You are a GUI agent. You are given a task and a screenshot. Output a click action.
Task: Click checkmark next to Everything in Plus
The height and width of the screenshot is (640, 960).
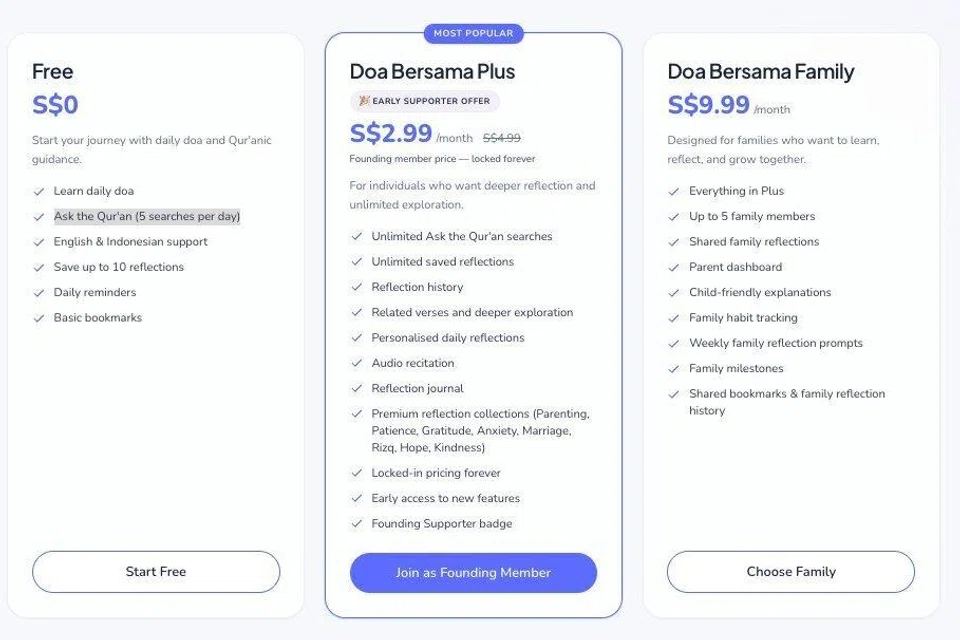point(674,192)
